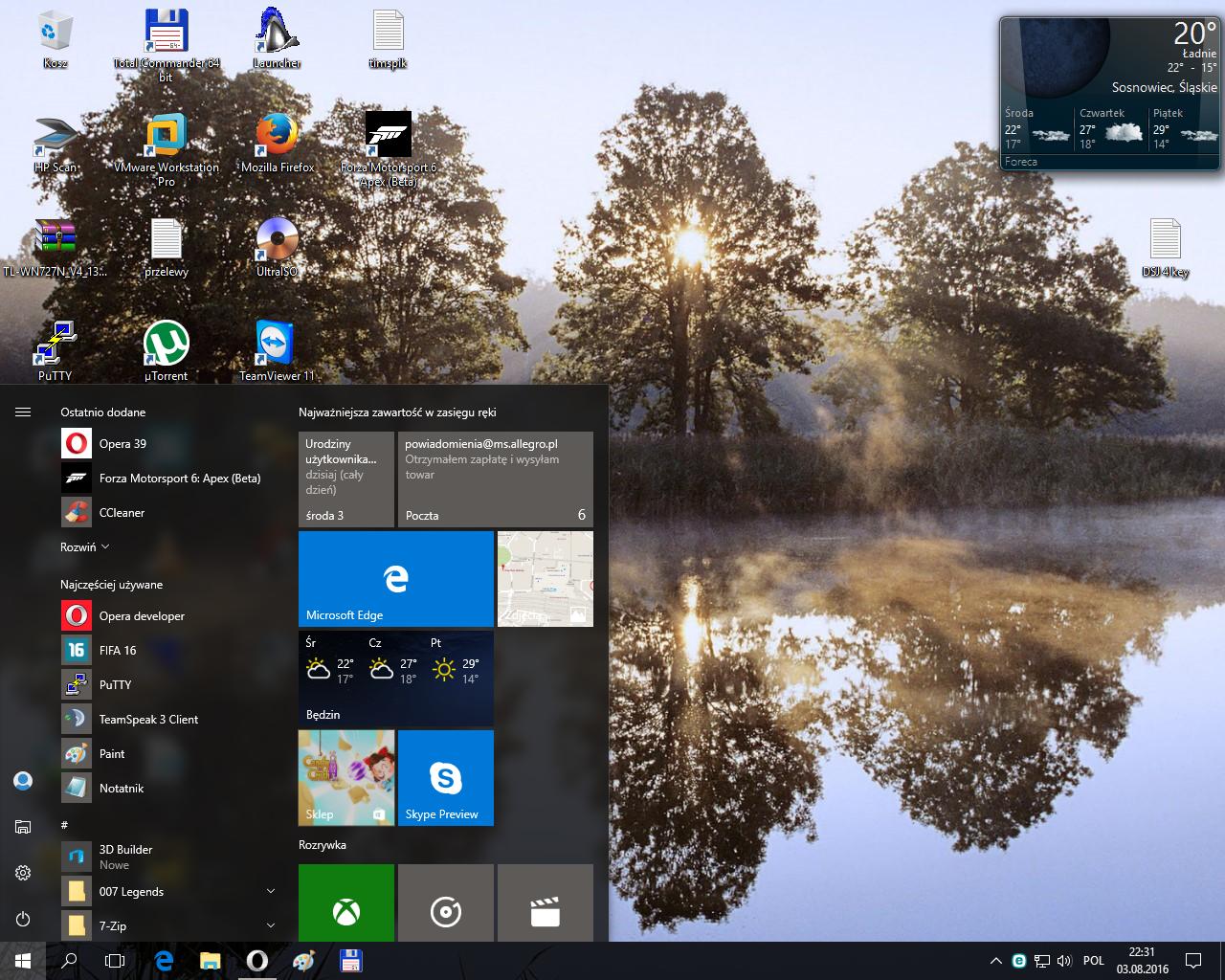The width and height of the screenshot is (1225, 980).
Task: Launch the µTorrent desktop icon
Action: tap(166, 345)
